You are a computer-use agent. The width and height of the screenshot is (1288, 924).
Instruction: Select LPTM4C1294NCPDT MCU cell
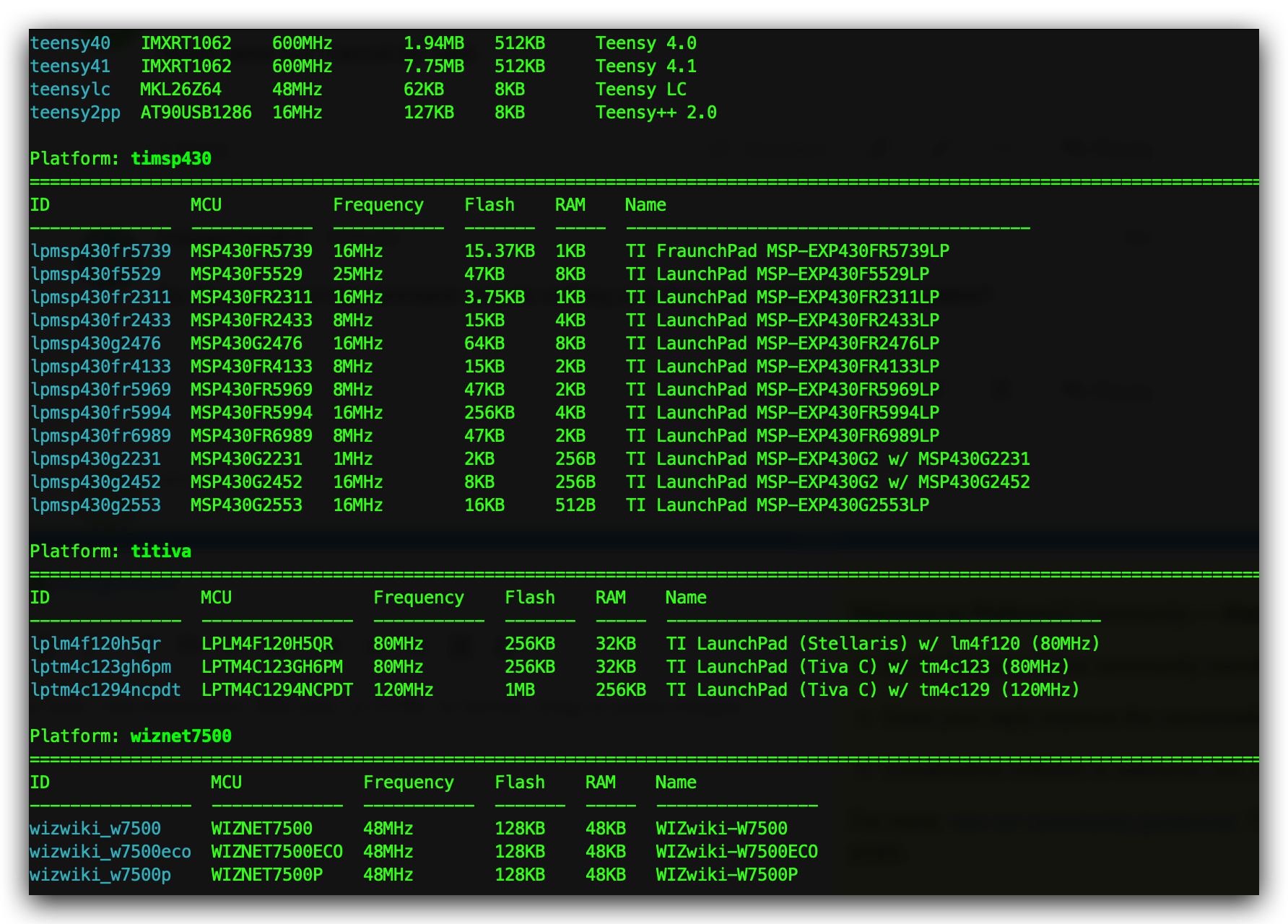coord(277,690)
